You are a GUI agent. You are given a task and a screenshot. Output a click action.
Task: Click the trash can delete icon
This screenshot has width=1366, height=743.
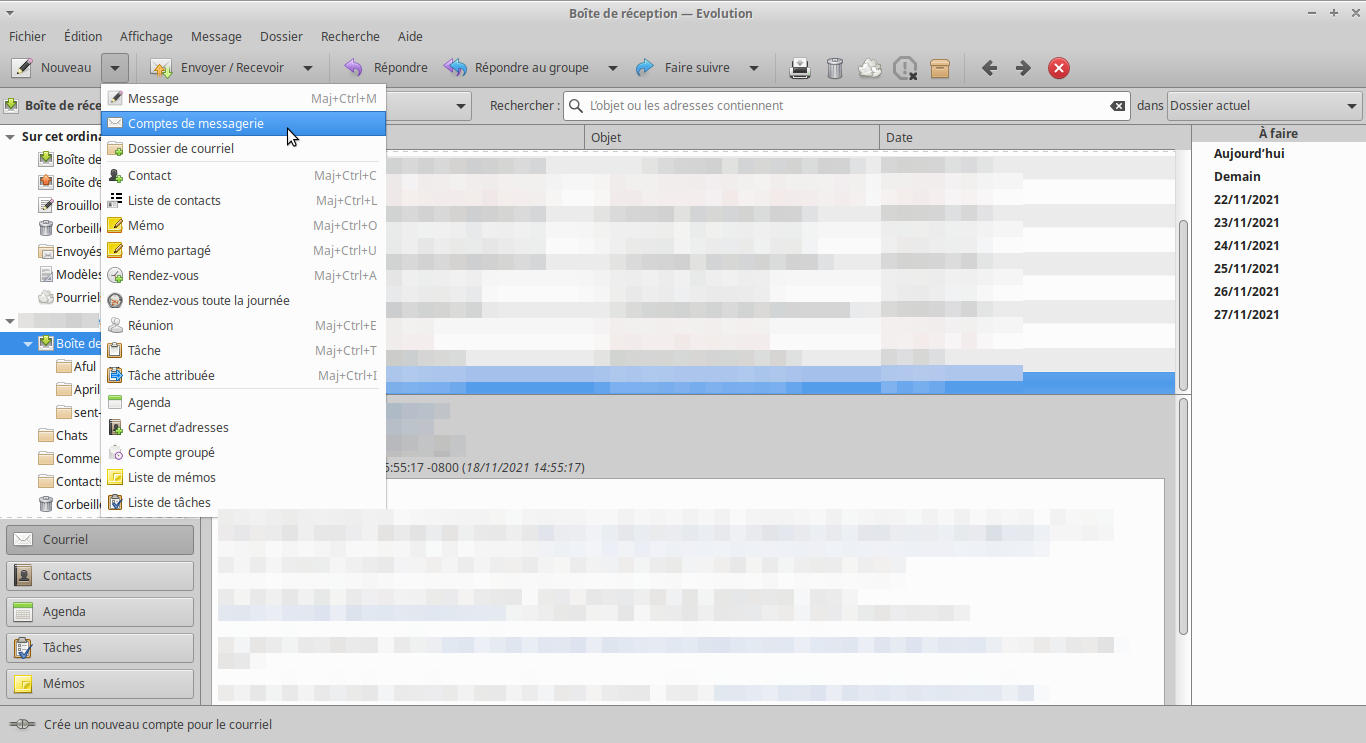[x=835, y=68]
